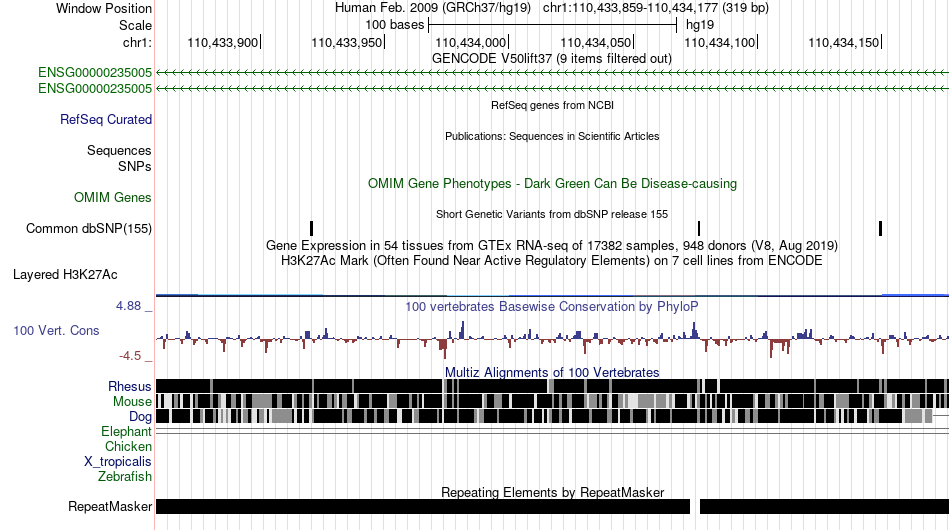Click the first ENSG00000235005 gene label

pyautogui.click(x=95, y=73)
